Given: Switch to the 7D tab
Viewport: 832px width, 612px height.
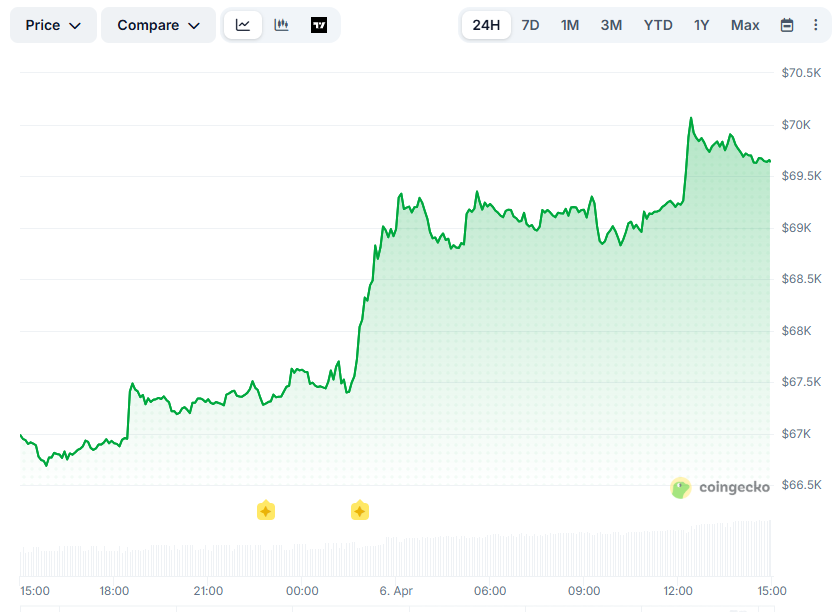Looking at the screenshot, I should (530, 24).
